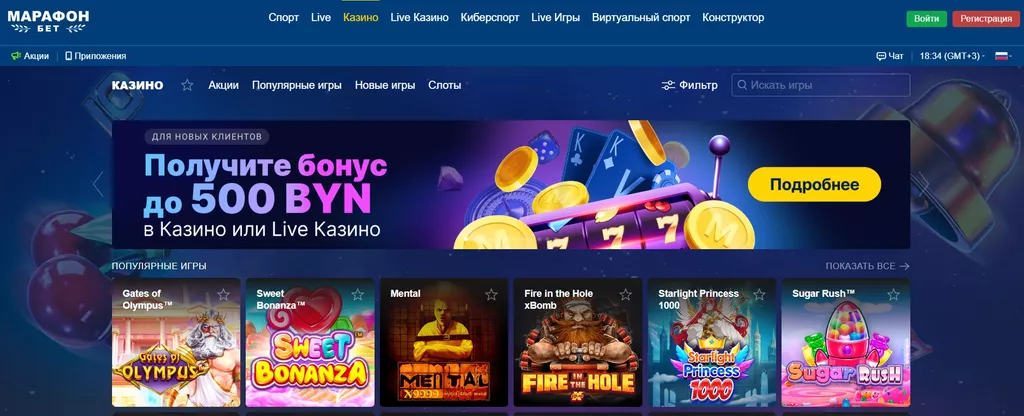The width and height of the screenshot is (1024, 416).
Task: Toggle favorite star on Sugar Rush
Action: [893, 295]
